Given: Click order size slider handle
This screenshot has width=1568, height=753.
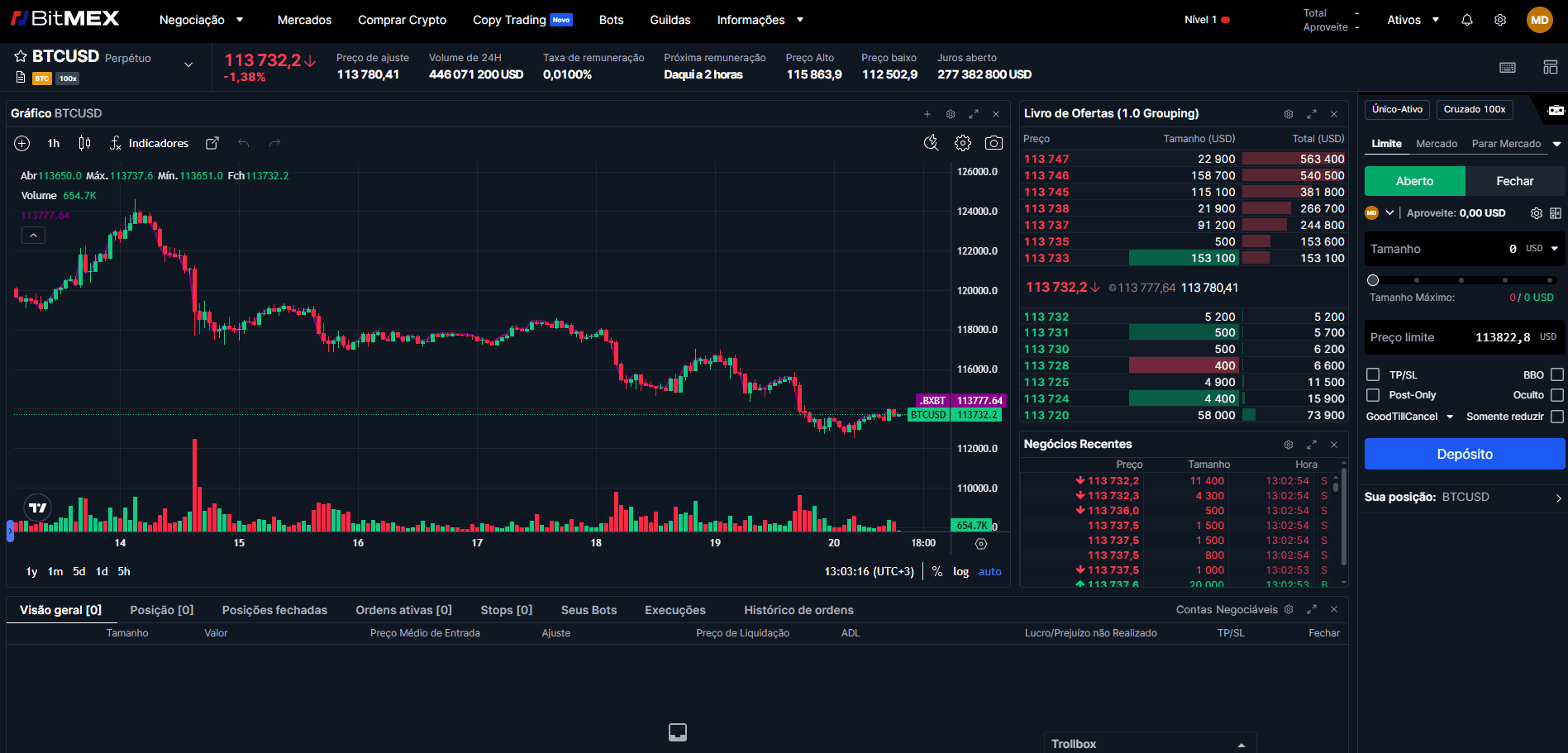Looking at the screenshot, I should pyautogui.click(x=1373, y=280).
